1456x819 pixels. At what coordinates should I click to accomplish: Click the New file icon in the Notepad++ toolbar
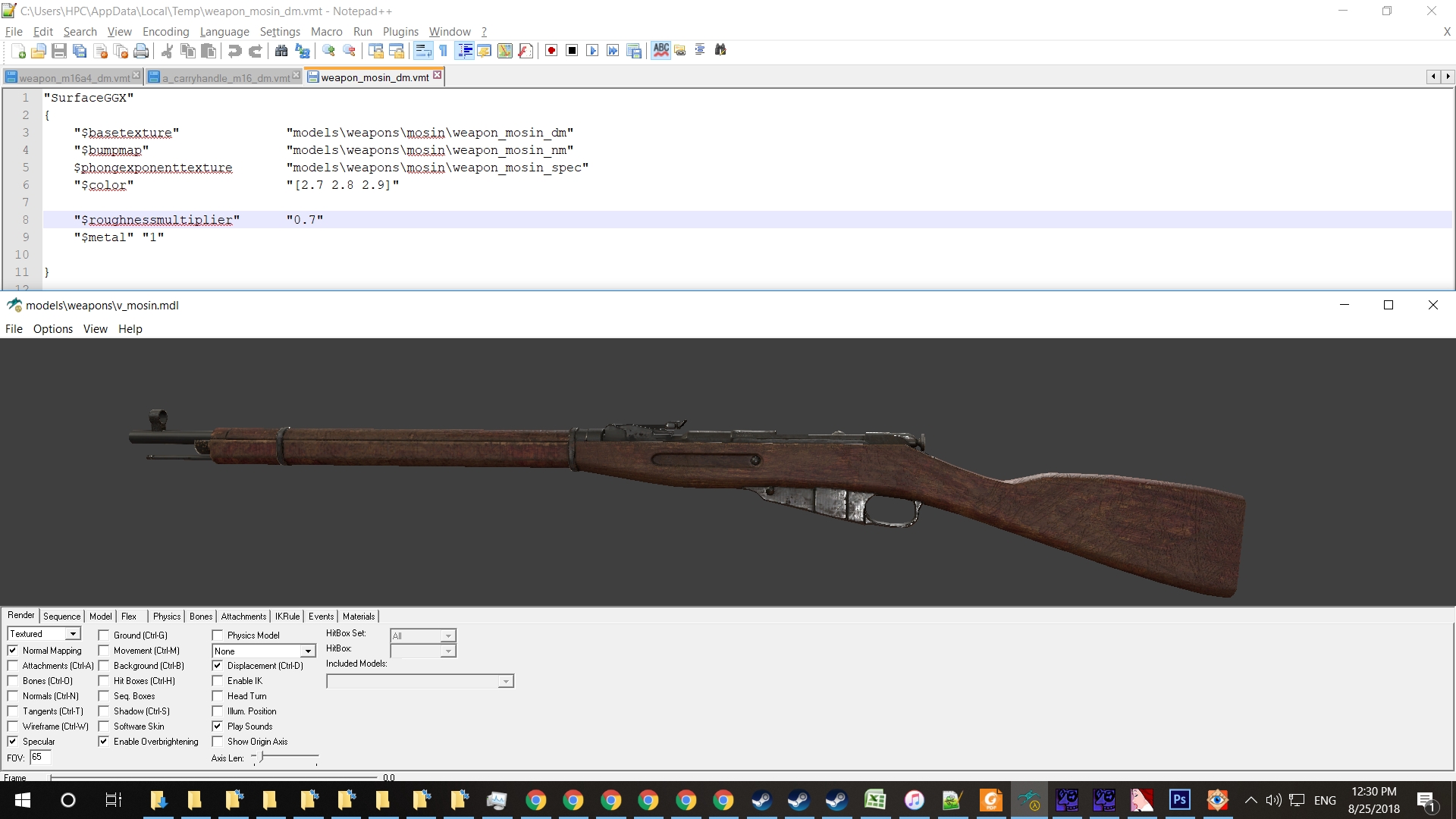(19, 51)
